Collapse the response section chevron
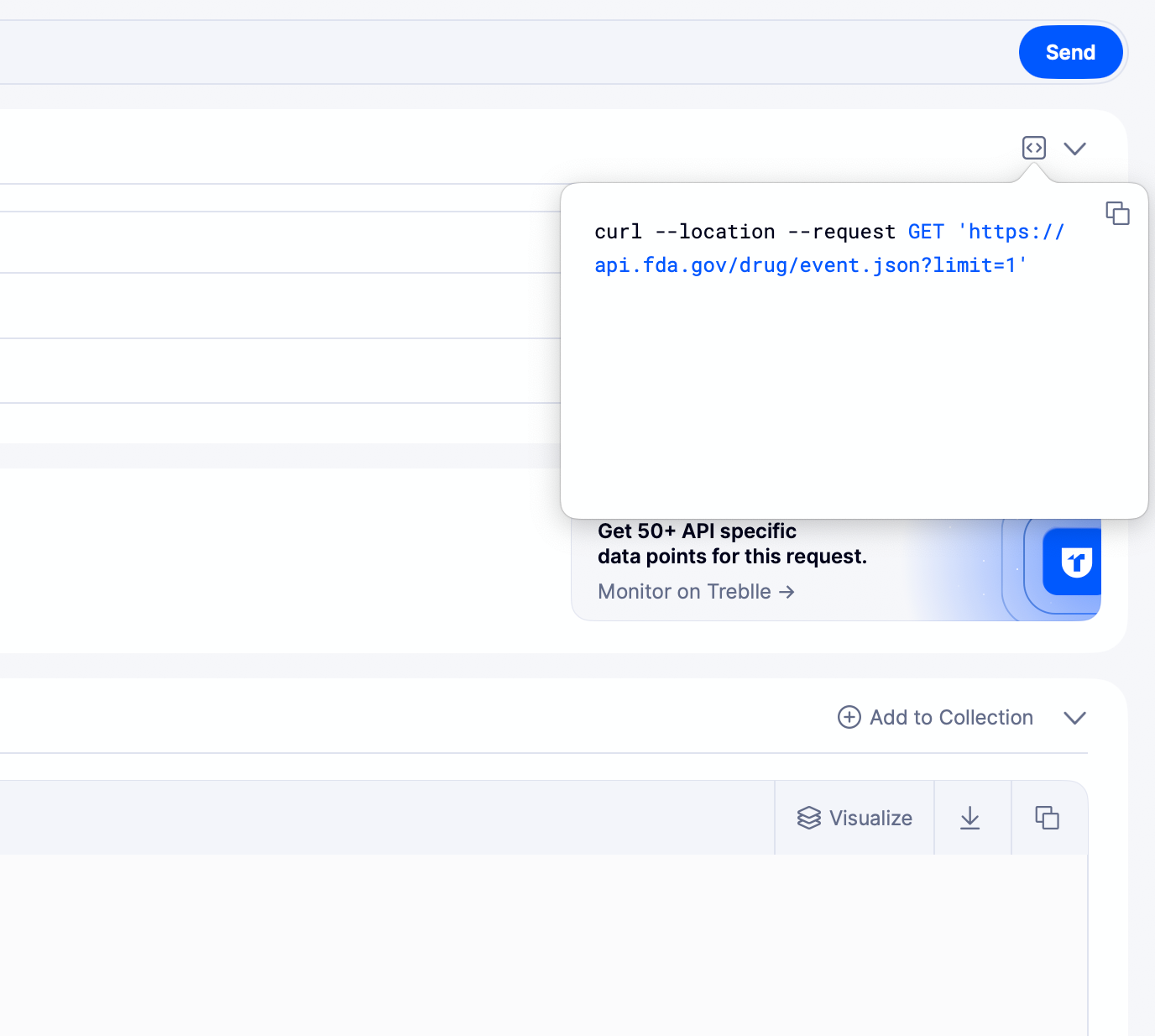1155x1036 pixels. coord(1074,718)
